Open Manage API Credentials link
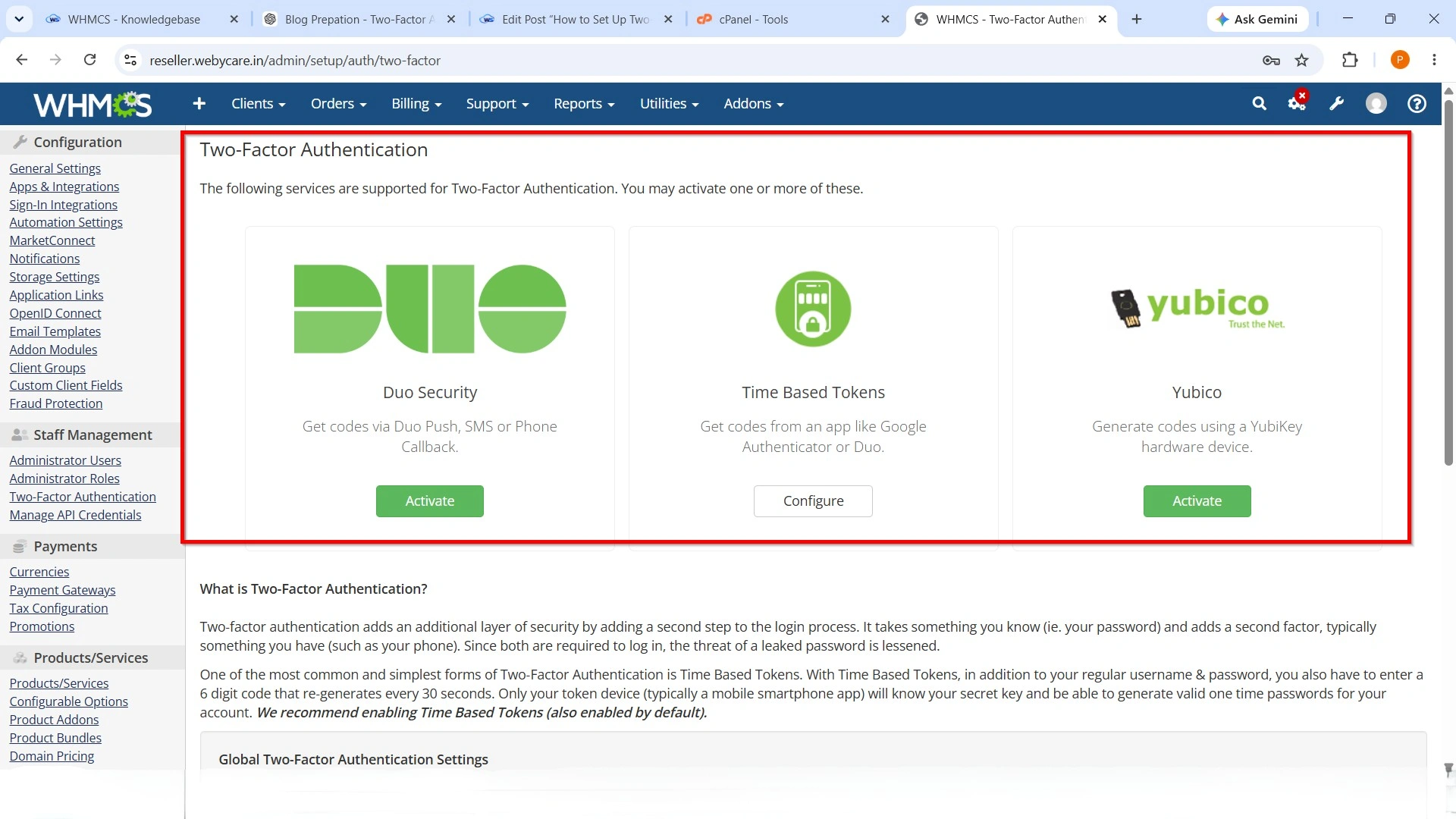 click(75, 515)
